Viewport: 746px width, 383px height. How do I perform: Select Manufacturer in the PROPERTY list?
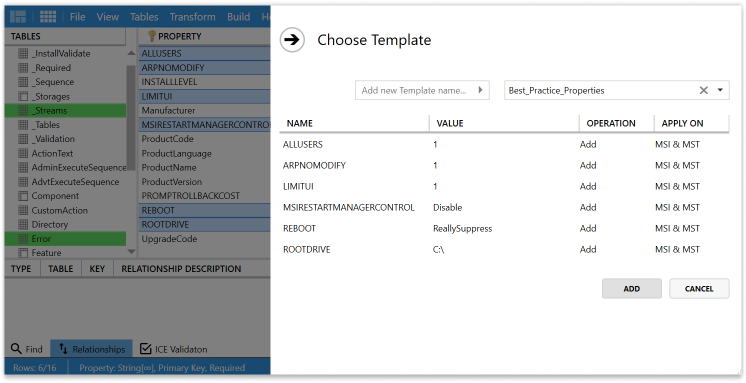205,110
